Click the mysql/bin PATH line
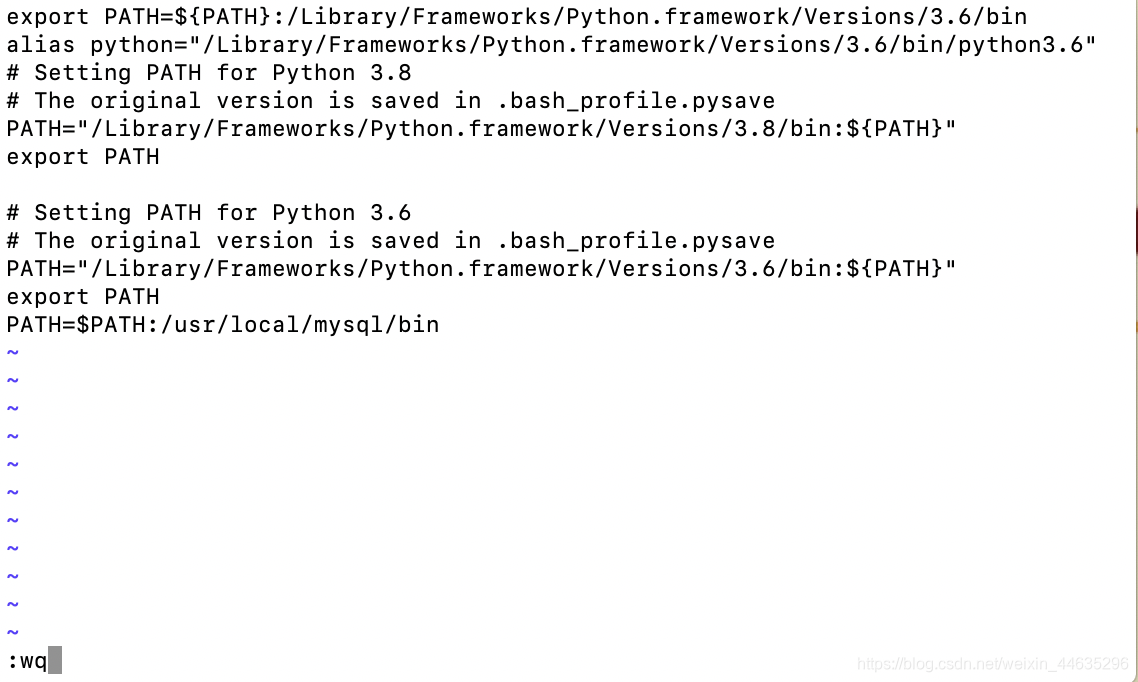Viewport: 1138px width, 682px height. click(x=223, y=324)
